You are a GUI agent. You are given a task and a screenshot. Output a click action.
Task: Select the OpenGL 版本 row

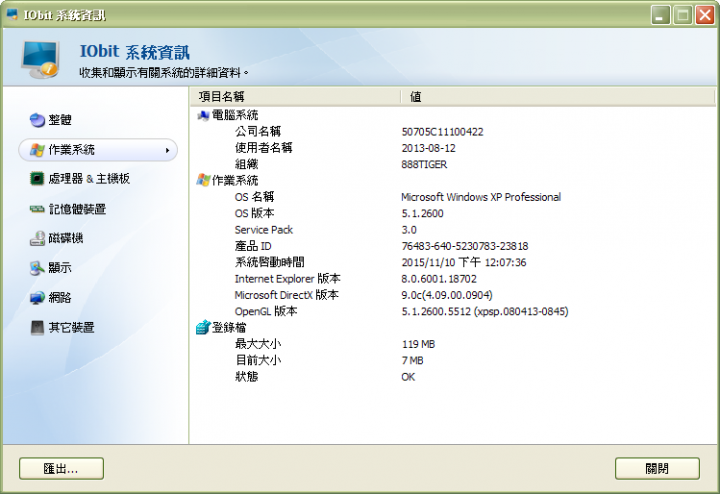click(x=453, y=311)
